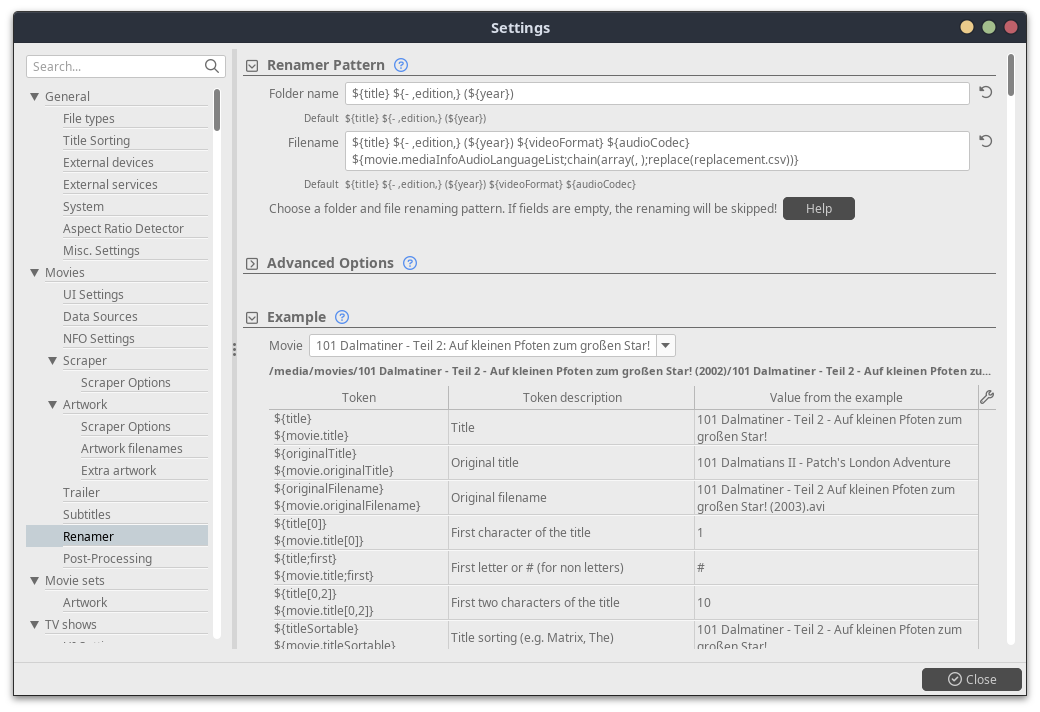
Task: Open help icon next to Advanced Options
Action: coord(410,263)
